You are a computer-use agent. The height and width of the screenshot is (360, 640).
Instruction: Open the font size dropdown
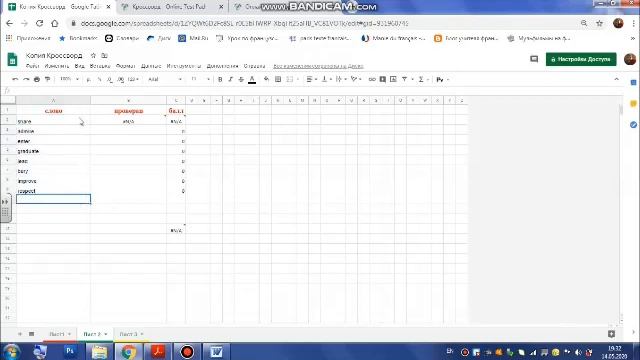[200, 79]
